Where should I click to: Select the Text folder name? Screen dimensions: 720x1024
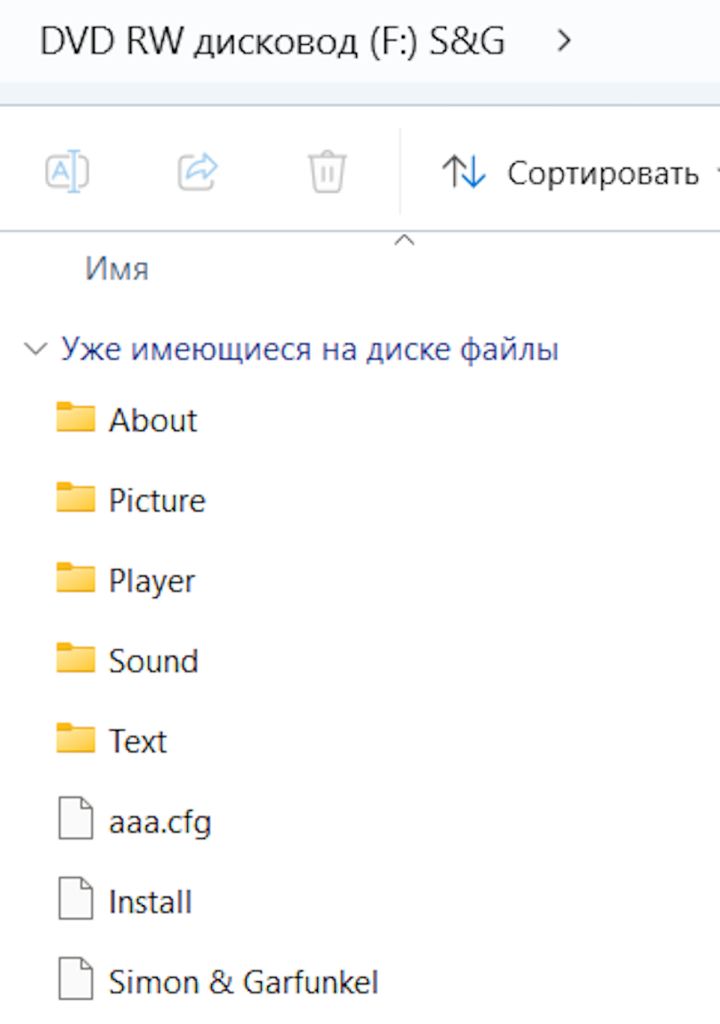(138, 741)
